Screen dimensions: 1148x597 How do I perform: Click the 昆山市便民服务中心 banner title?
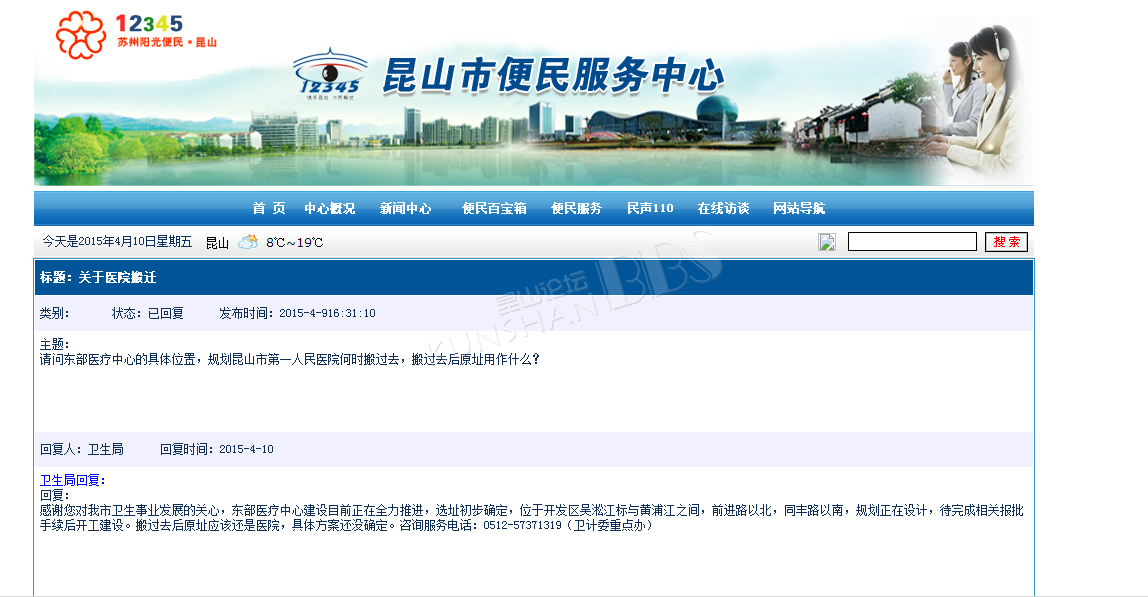pyautogui.click(x=552, y=76)
